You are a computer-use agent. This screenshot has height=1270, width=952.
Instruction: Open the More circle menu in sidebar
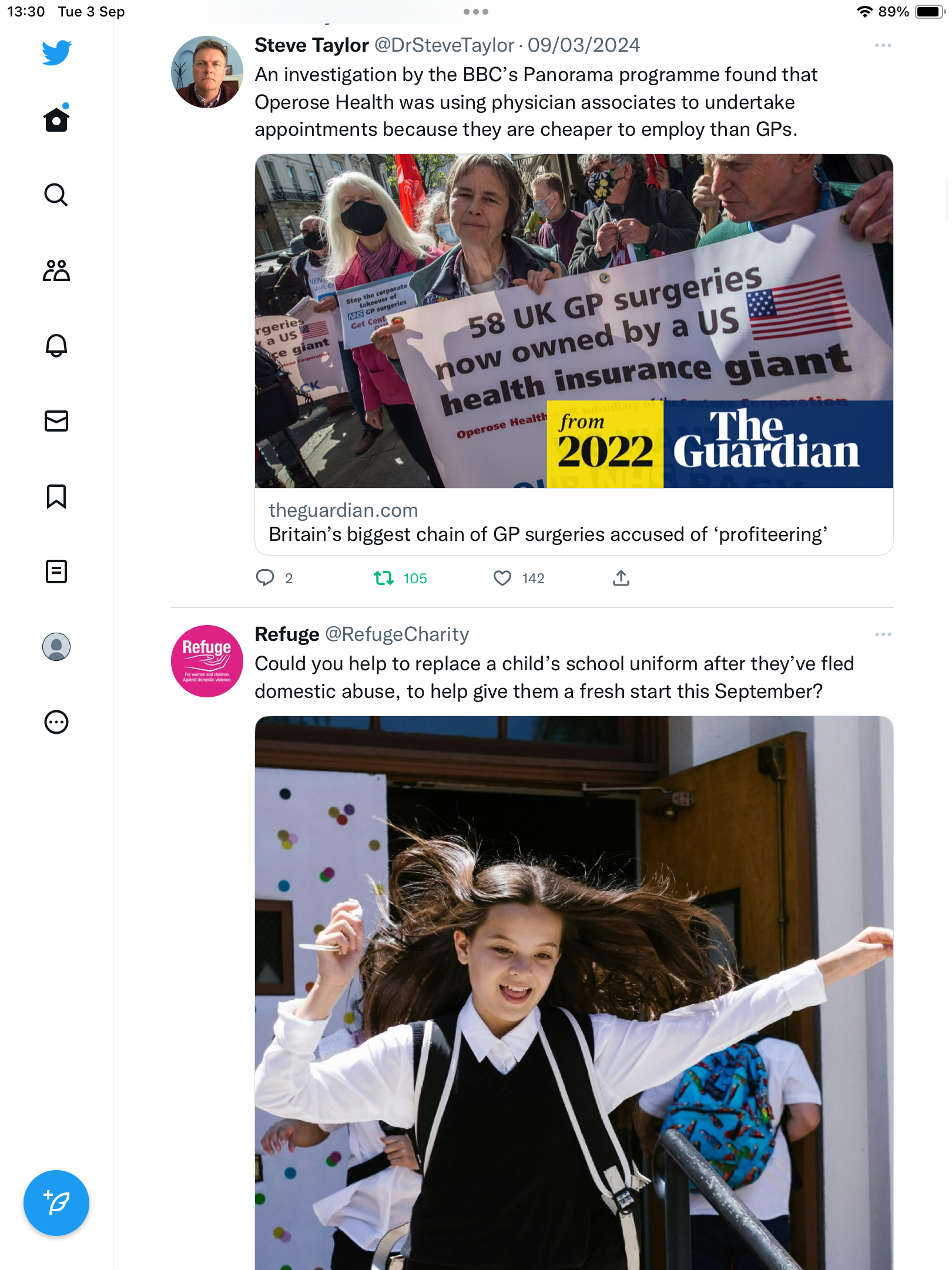[56, 722]
